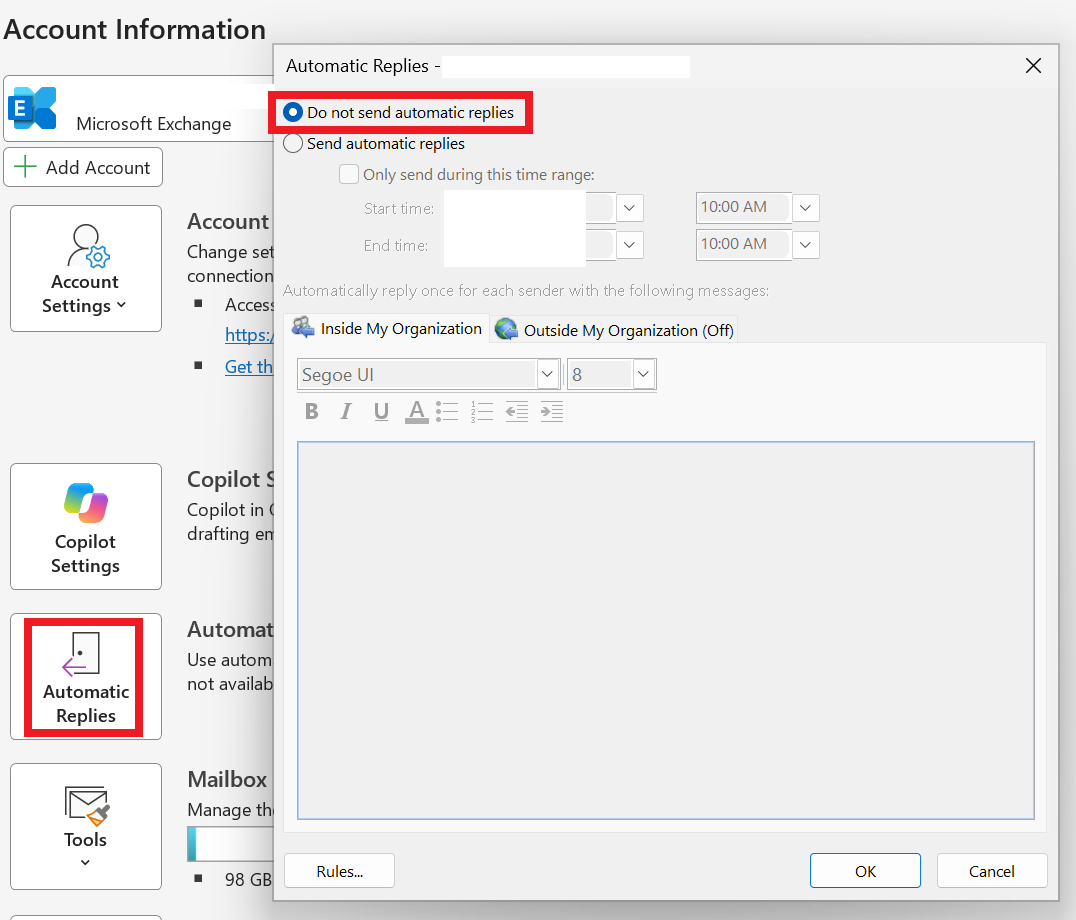Click the Add Account button

tap(83, 167)
